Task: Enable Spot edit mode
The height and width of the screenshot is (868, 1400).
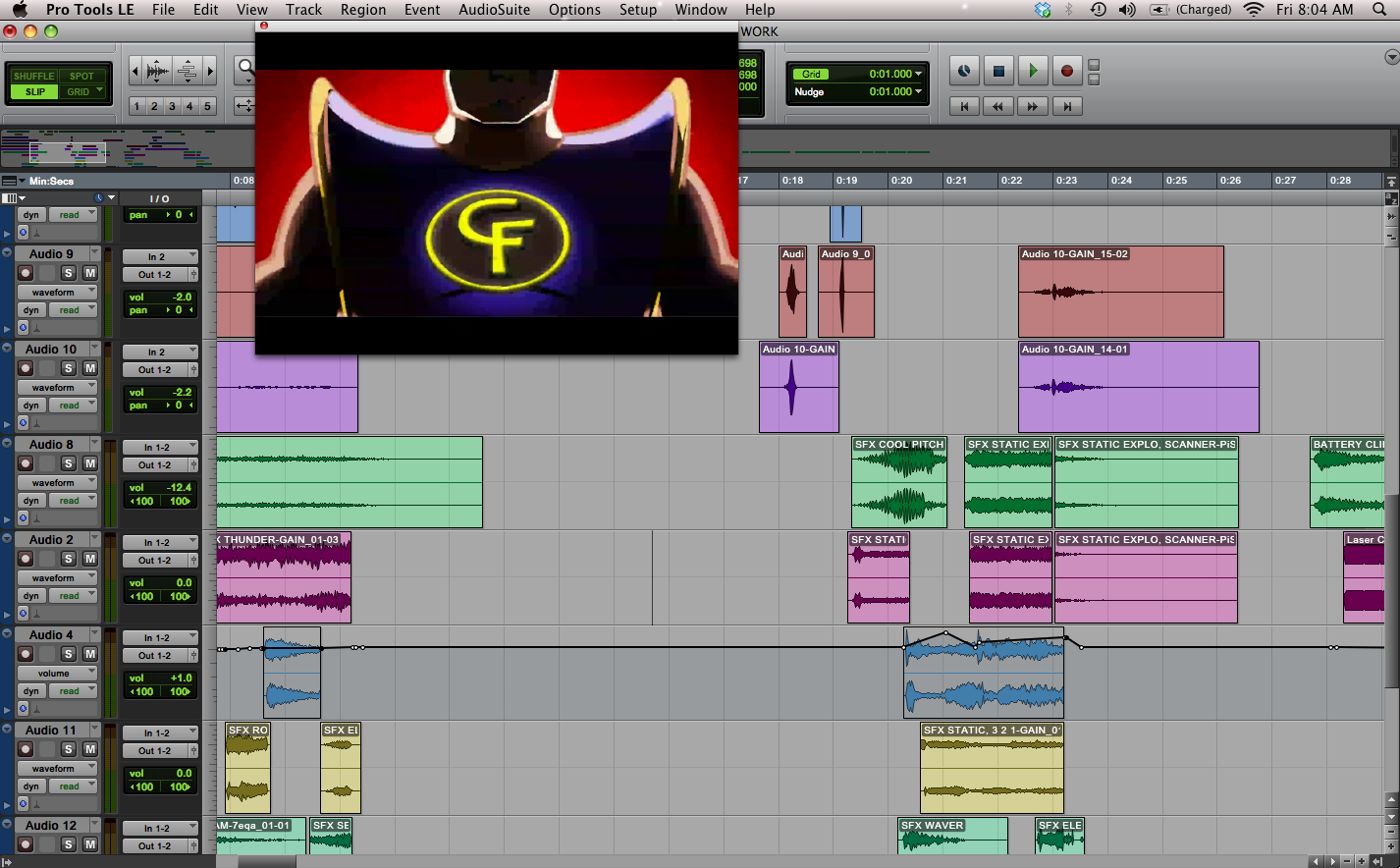Action: pos(82,76)
